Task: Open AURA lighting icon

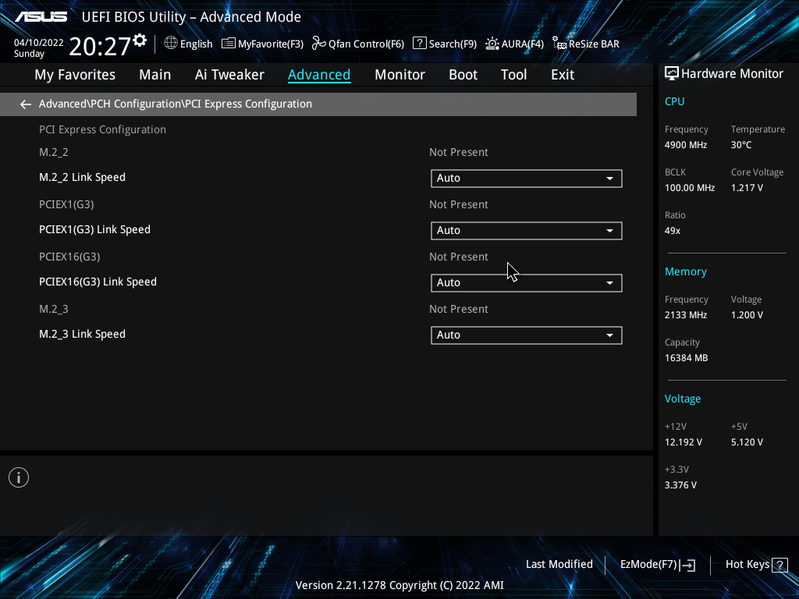Action: coord(492,43)
